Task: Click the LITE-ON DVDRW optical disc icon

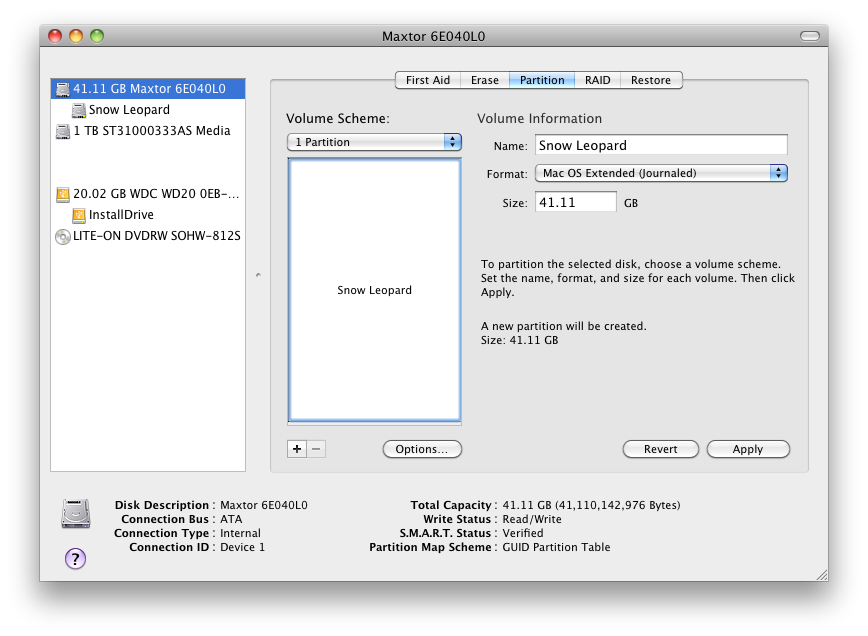Action: (x=63, y=236)
